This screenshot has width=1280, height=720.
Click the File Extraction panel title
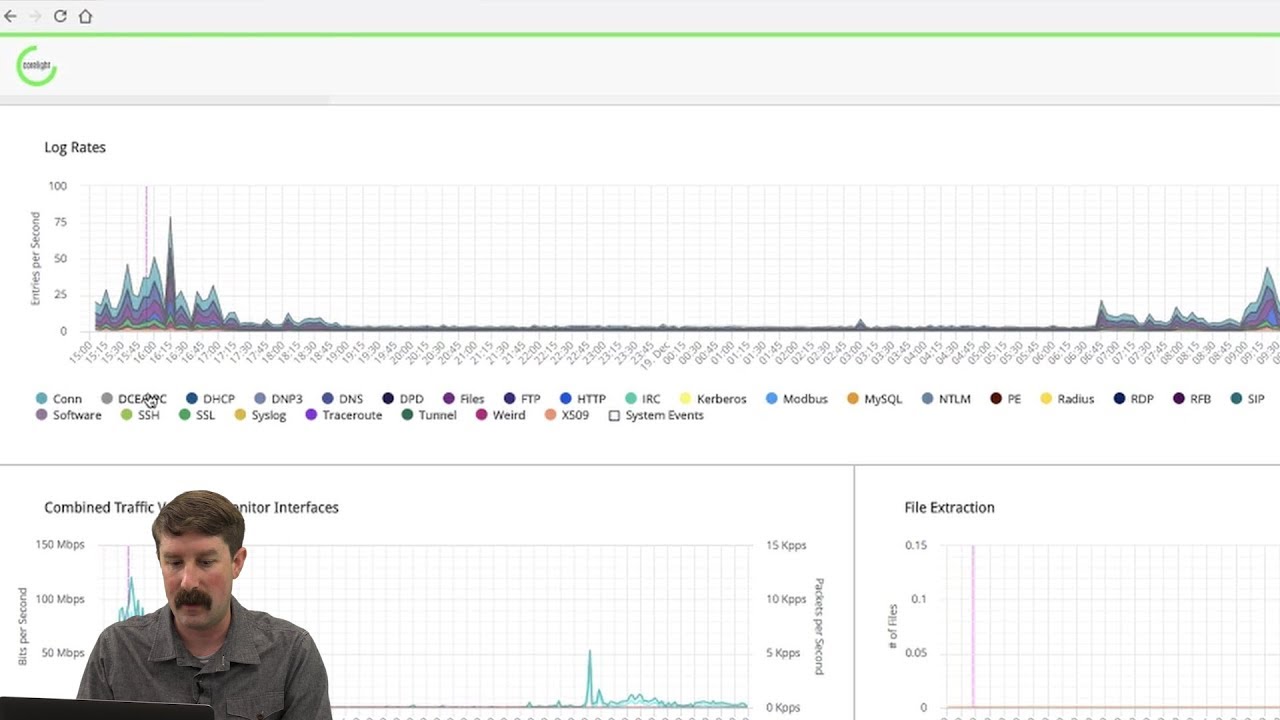tap(949, 507)
